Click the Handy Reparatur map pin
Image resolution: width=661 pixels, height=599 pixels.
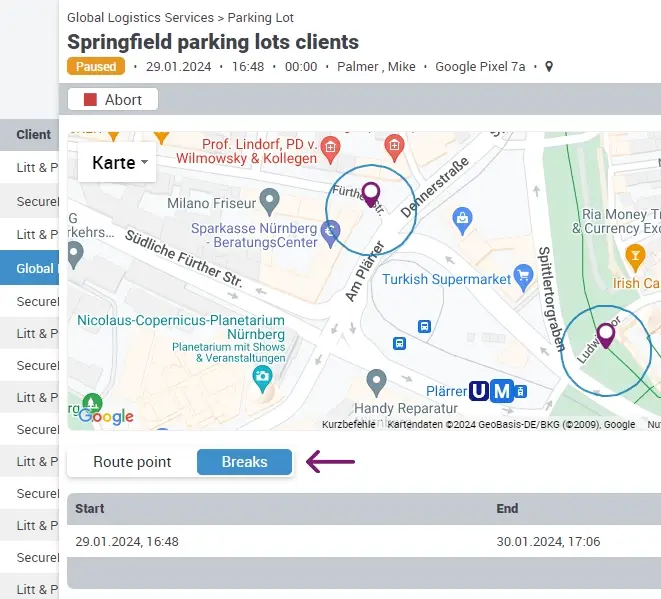point(376,381)
